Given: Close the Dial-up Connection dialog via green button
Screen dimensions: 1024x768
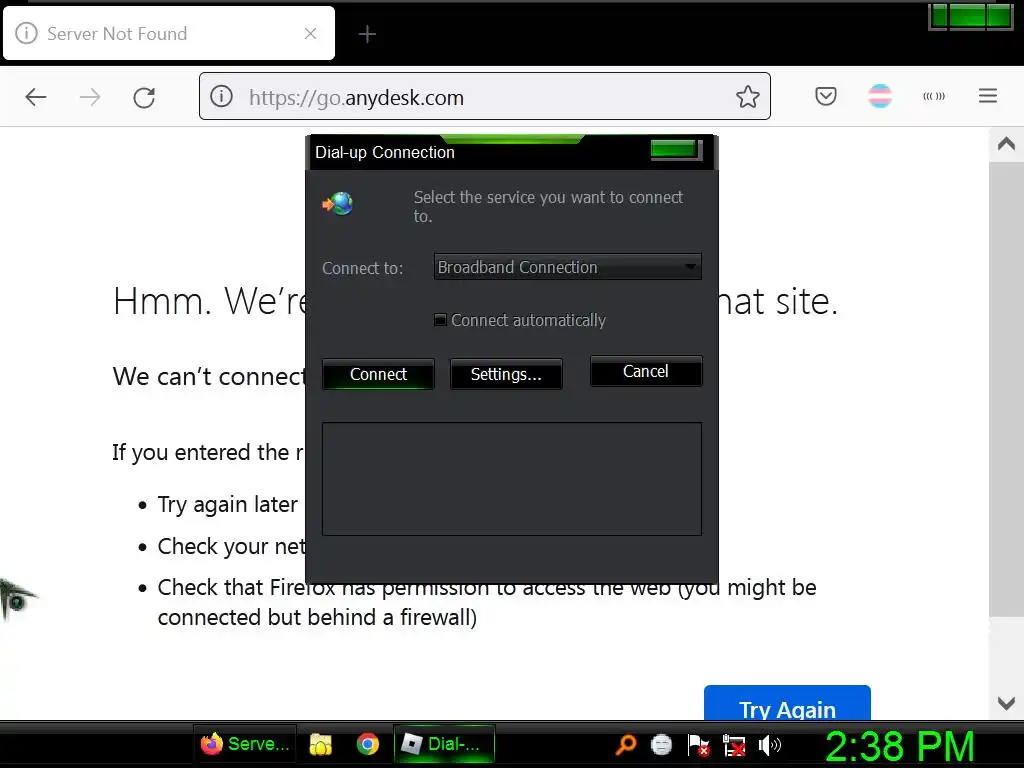Looking at the screenshot, I should tap(675, 150).
